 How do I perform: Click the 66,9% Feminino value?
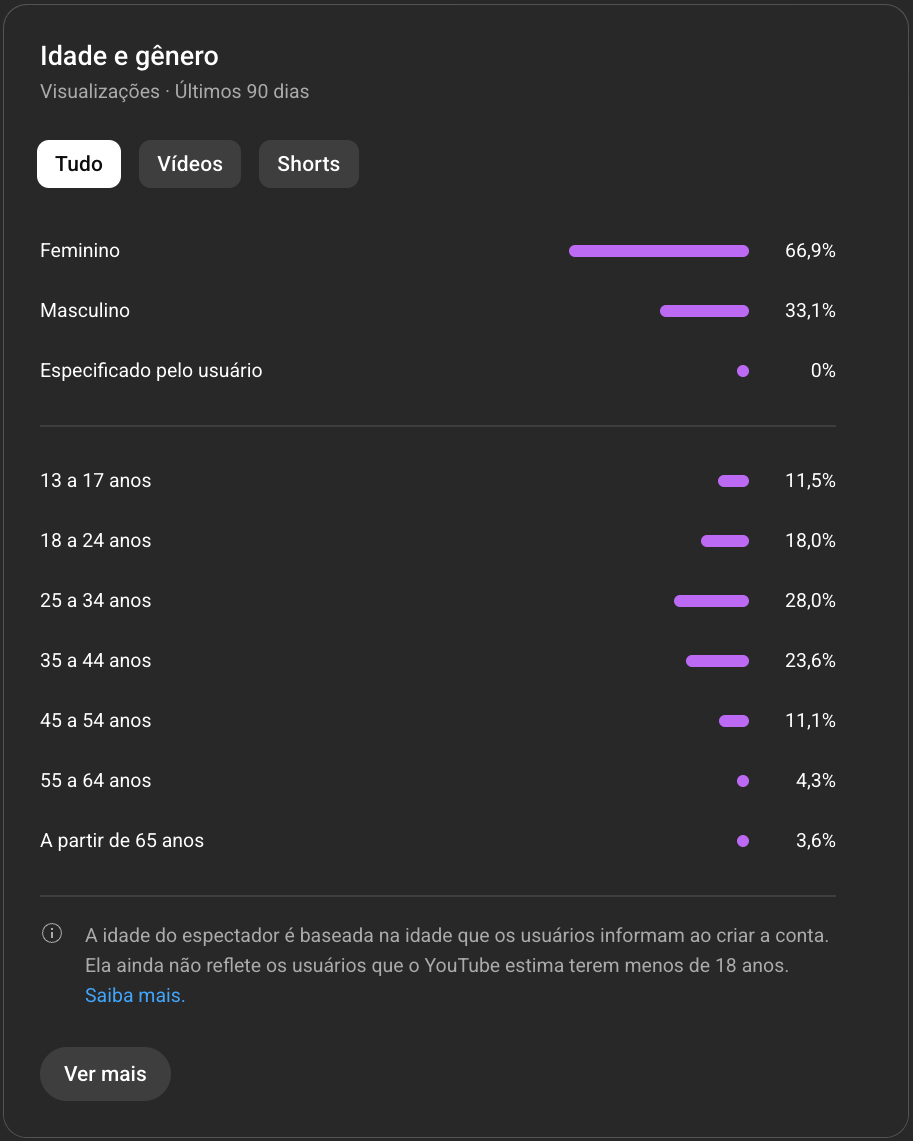810,251
